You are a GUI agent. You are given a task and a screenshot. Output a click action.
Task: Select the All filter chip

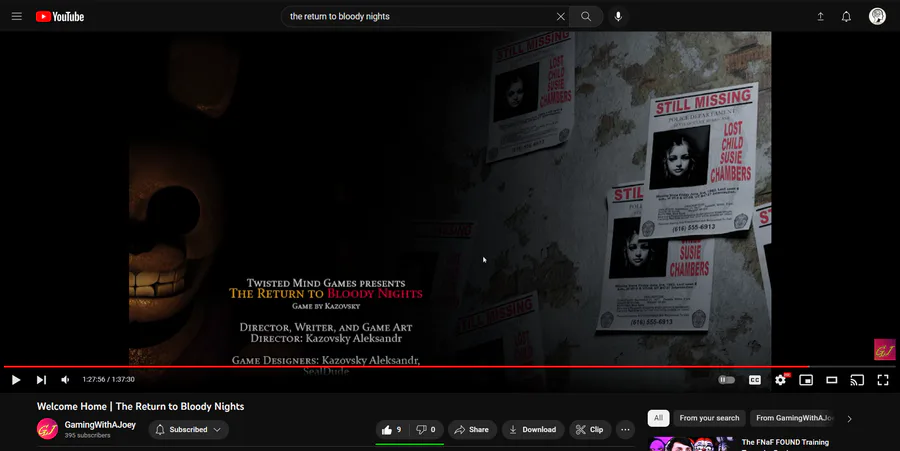[x=658, y=418]
